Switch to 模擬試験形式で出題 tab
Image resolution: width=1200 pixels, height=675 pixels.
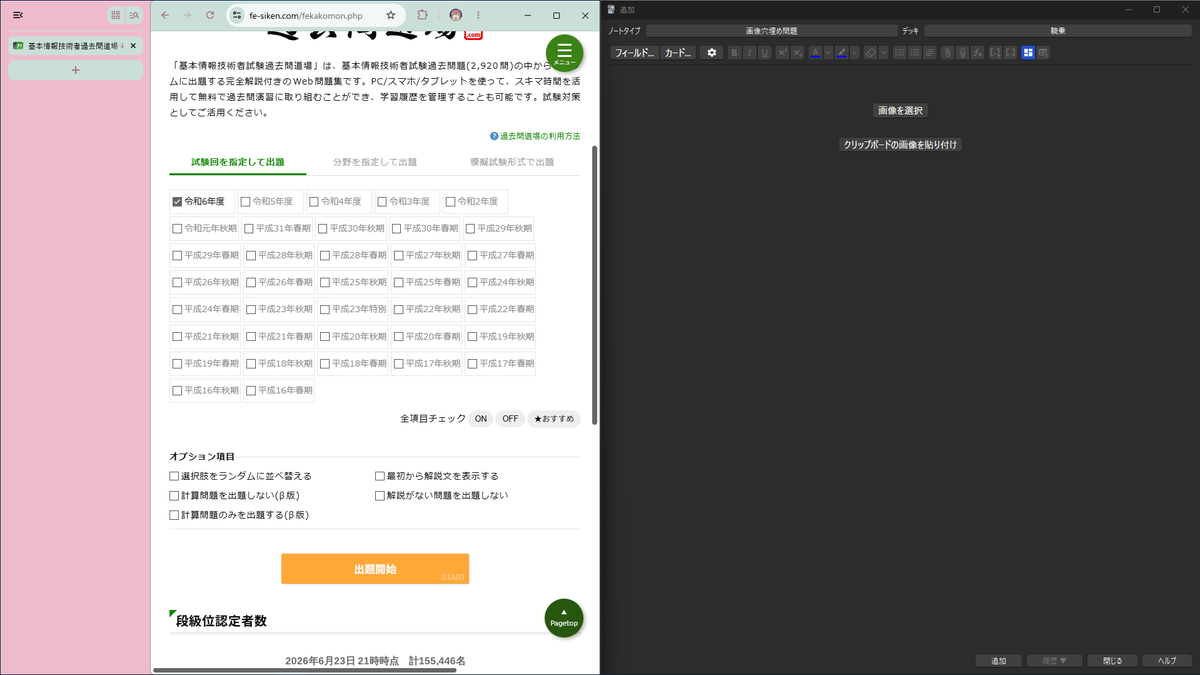[x=512, y=161]
